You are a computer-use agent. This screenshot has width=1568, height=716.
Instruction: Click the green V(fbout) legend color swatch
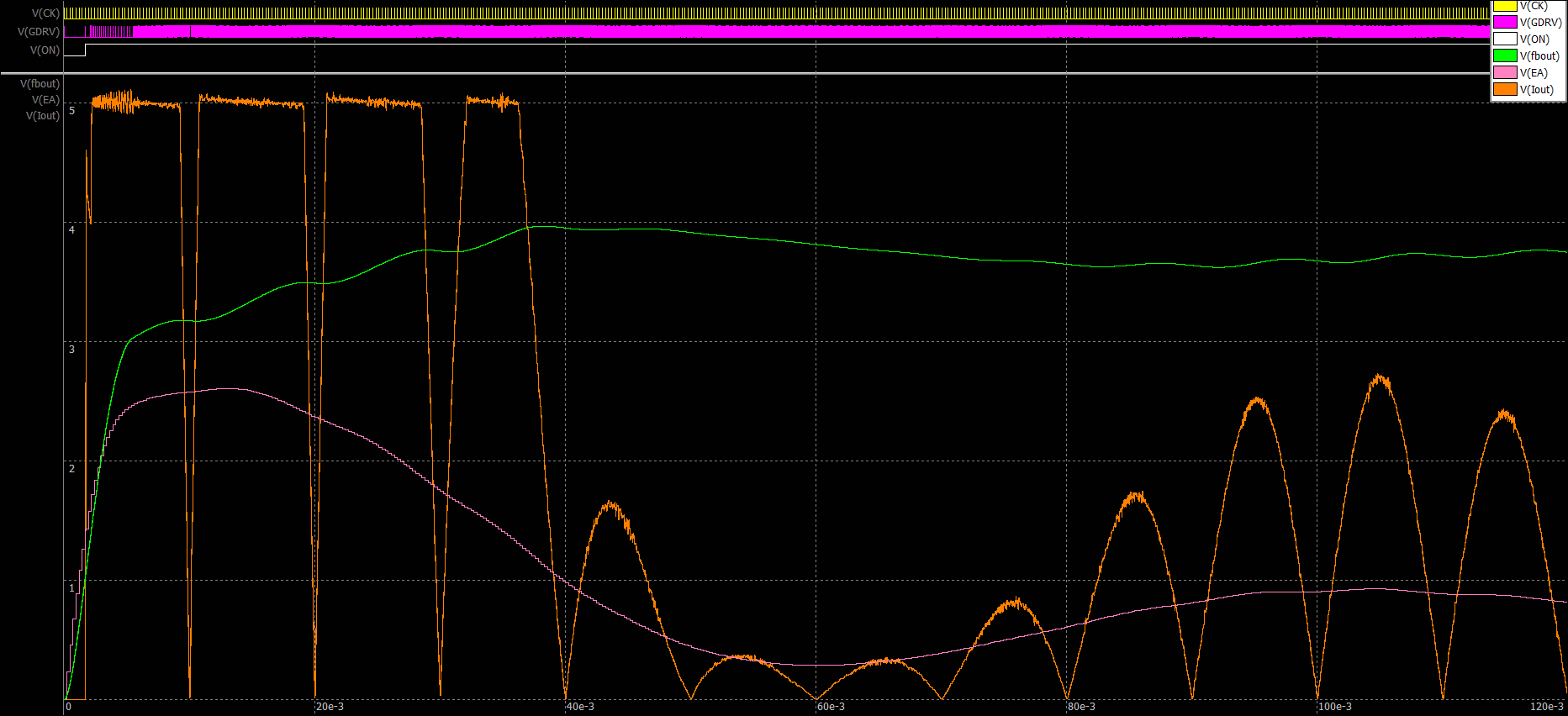[x=1505, y=55]
